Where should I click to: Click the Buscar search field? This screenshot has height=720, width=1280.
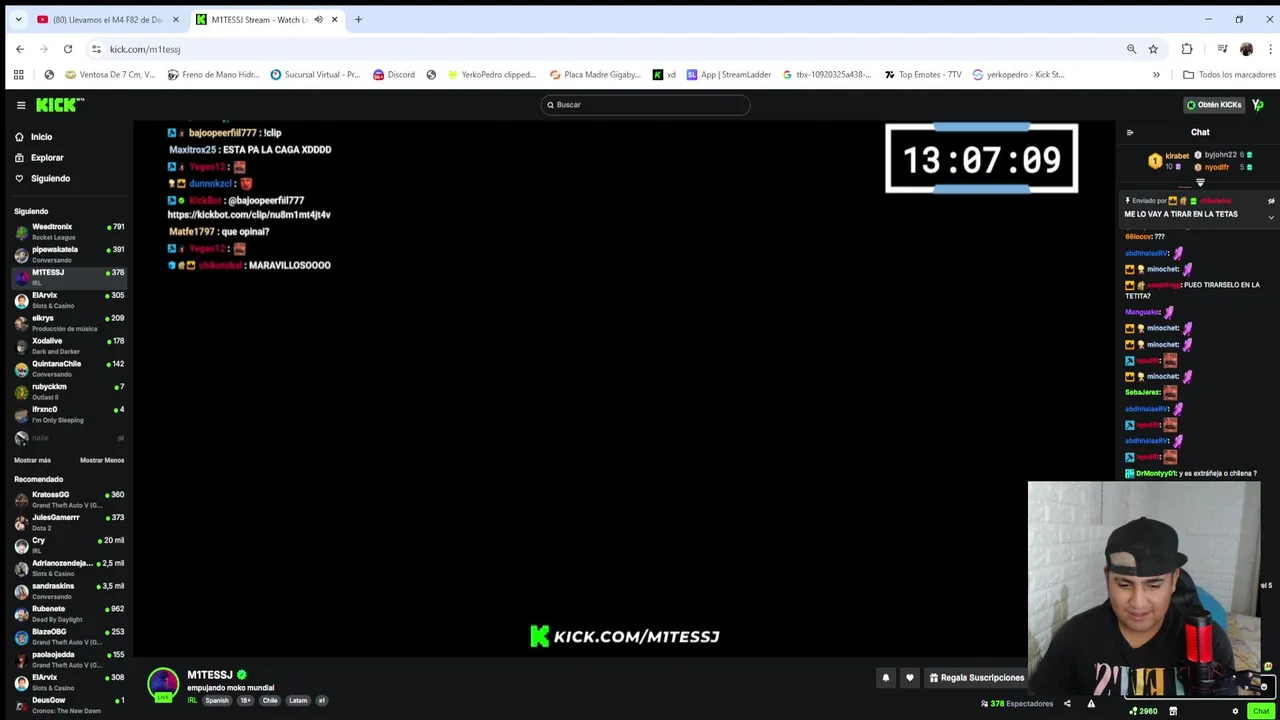click(645, 105)
